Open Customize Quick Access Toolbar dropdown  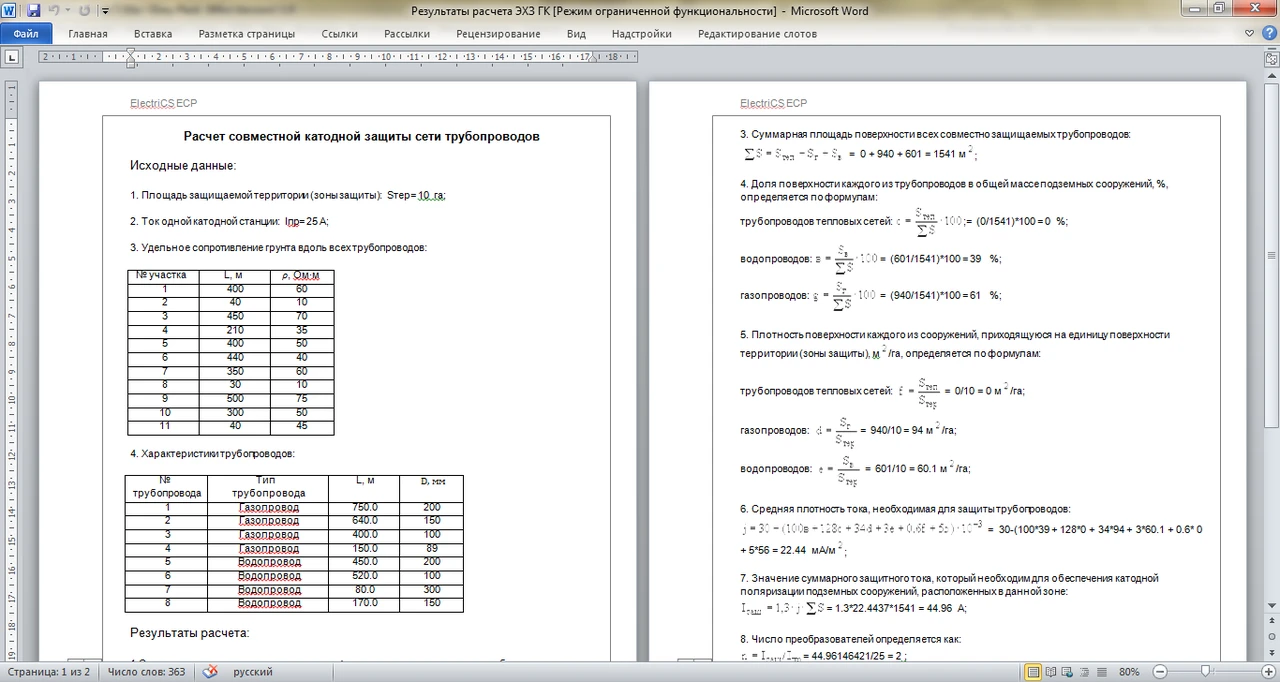pos(104,11)
